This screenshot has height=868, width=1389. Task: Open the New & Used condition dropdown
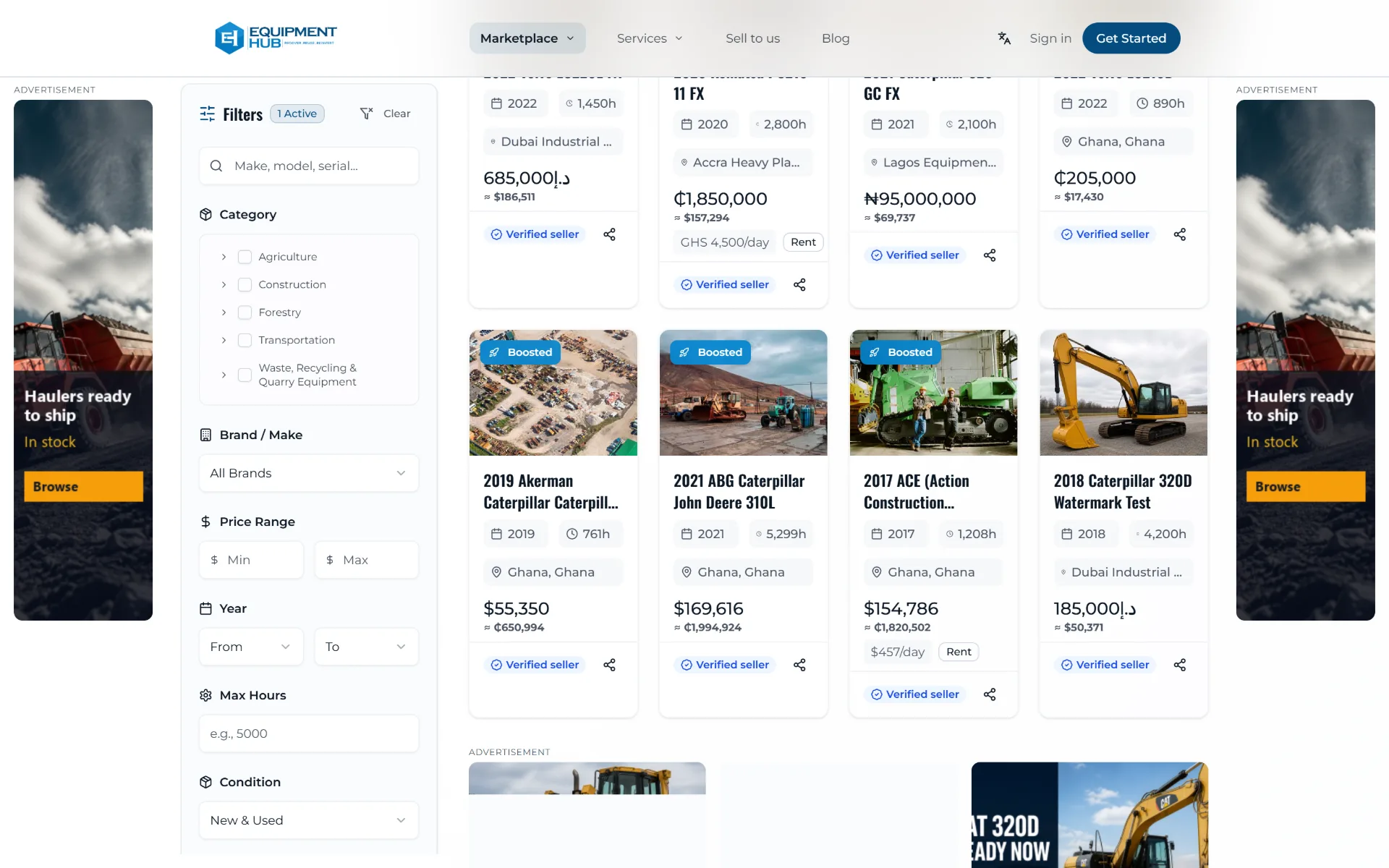coord(309,820)
